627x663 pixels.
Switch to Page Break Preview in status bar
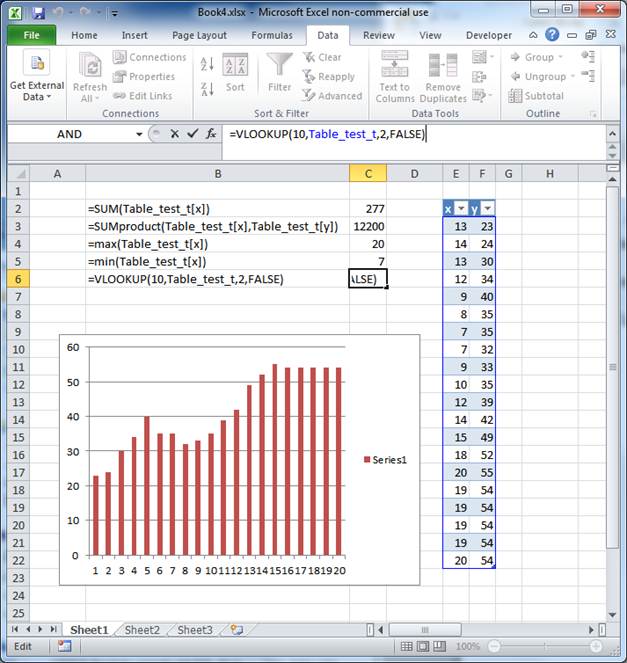point(439,646)
